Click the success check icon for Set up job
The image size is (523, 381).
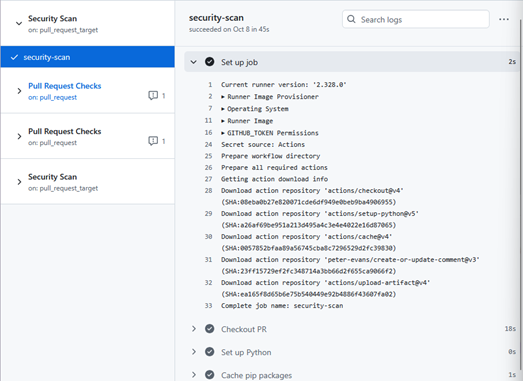click(x=209, y=62)
